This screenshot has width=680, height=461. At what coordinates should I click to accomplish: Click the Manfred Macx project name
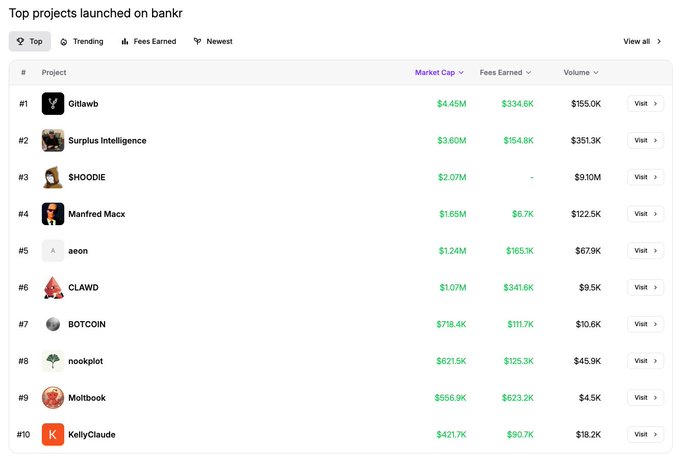(x=97, y=214)
